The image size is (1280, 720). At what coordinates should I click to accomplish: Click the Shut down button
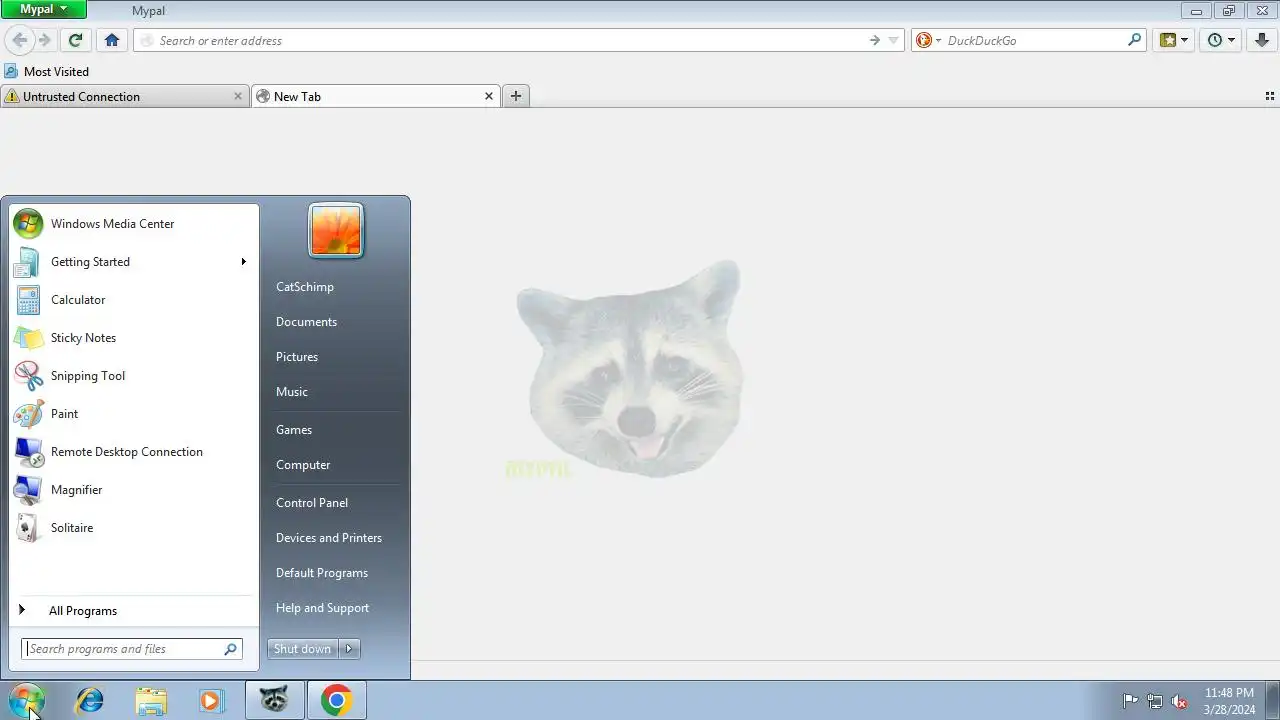click(x=302, y=649)
